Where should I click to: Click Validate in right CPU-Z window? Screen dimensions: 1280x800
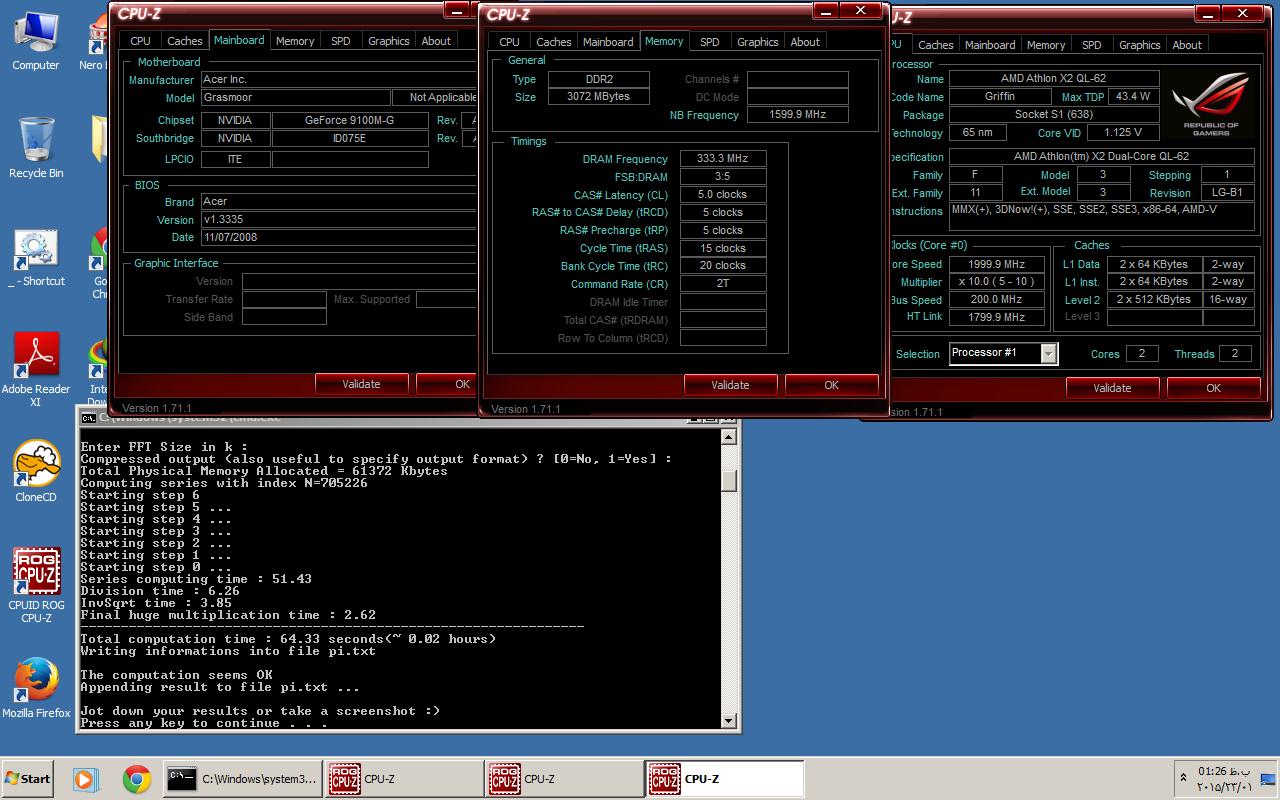pos(1112,388)
